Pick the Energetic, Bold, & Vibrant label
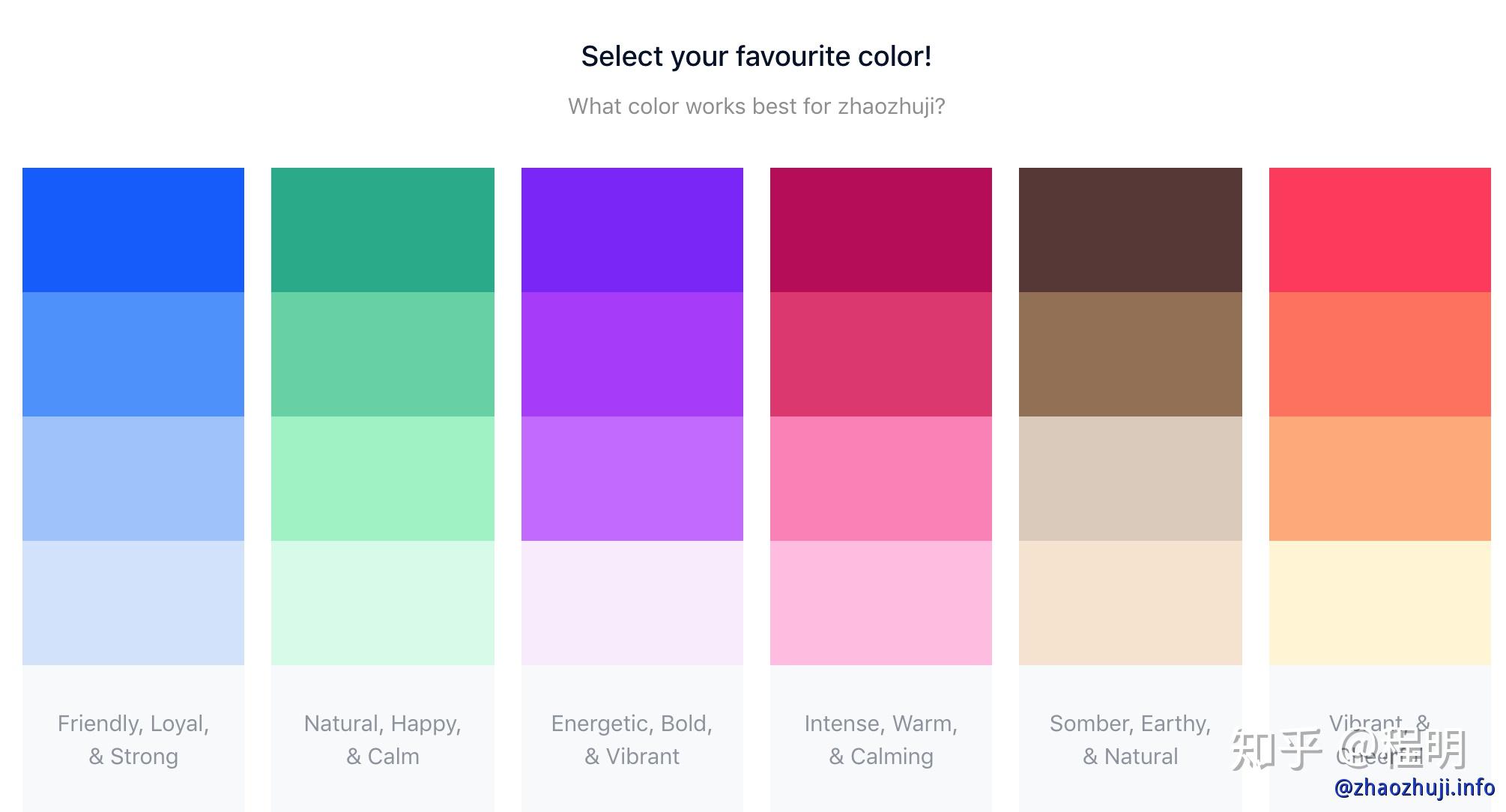Viewport: 1506px width, 812px height. (x=632, y=739)
